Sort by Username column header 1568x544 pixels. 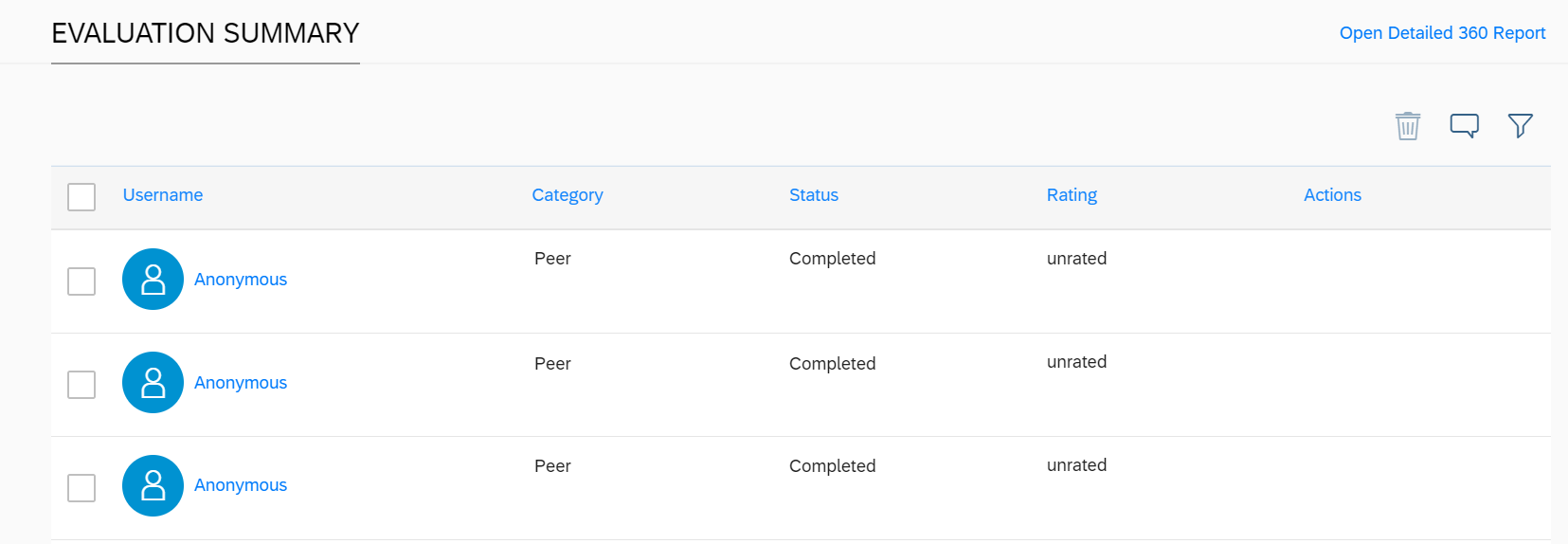(163, 195)
